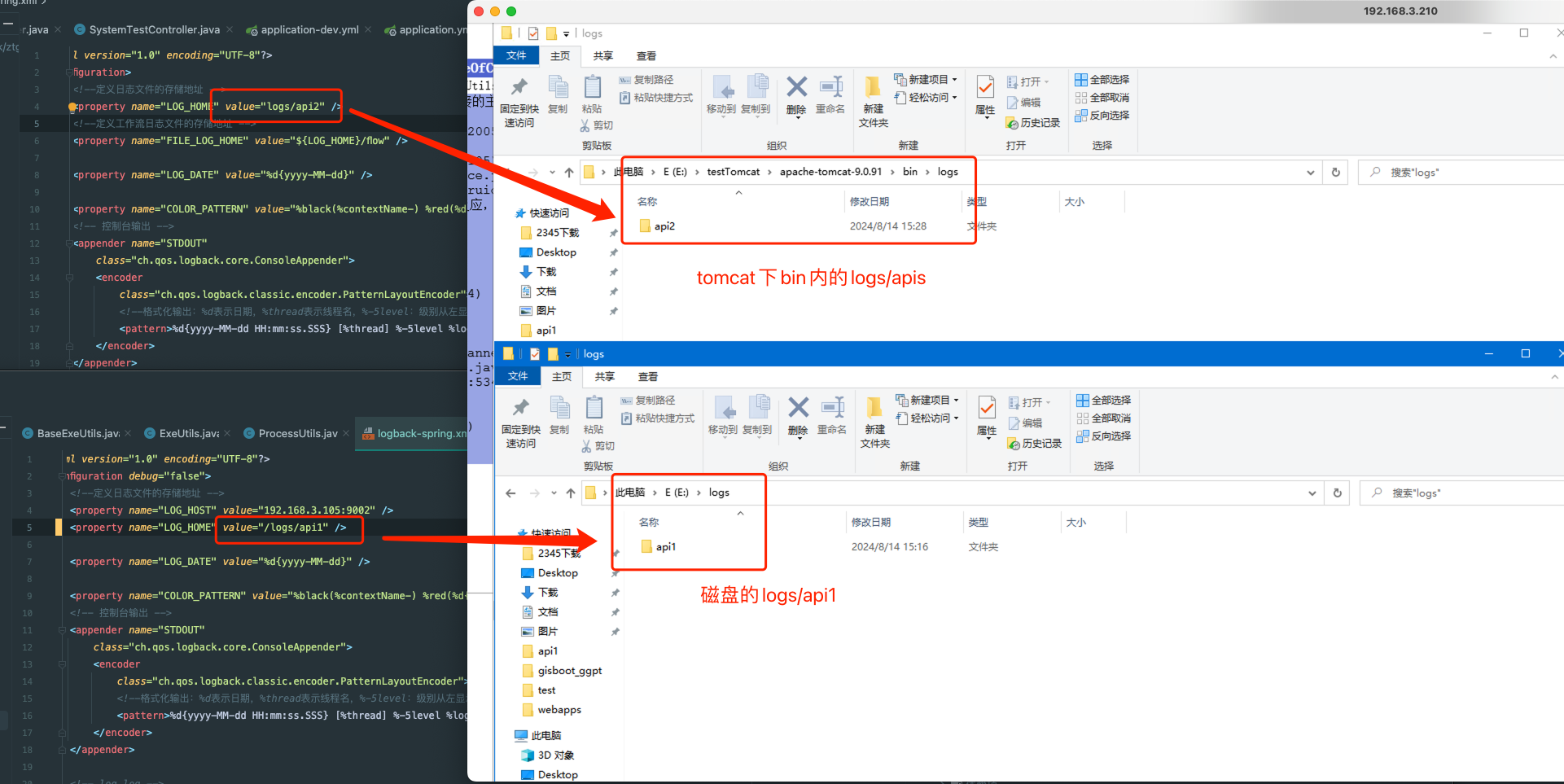Click the 复制路径 (Copy path) icon

[649, 79]
